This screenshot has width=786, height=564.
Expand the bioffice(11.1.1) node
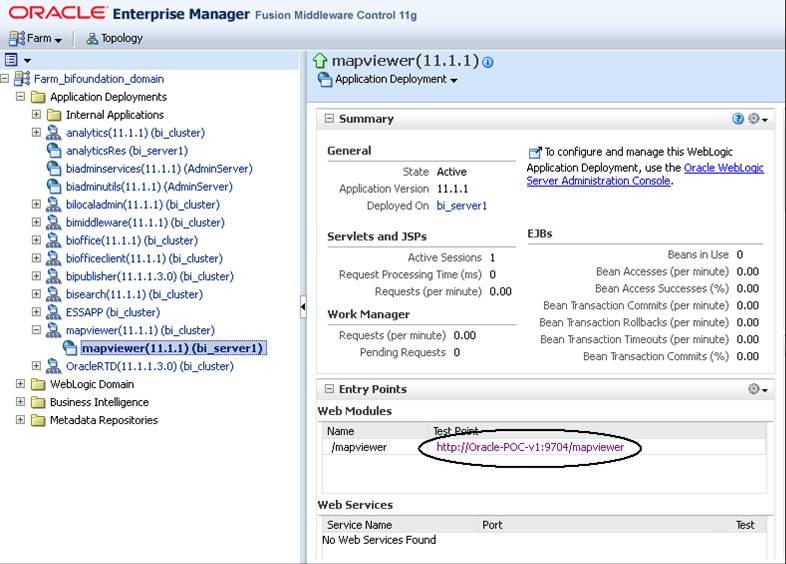pos(36,240)
